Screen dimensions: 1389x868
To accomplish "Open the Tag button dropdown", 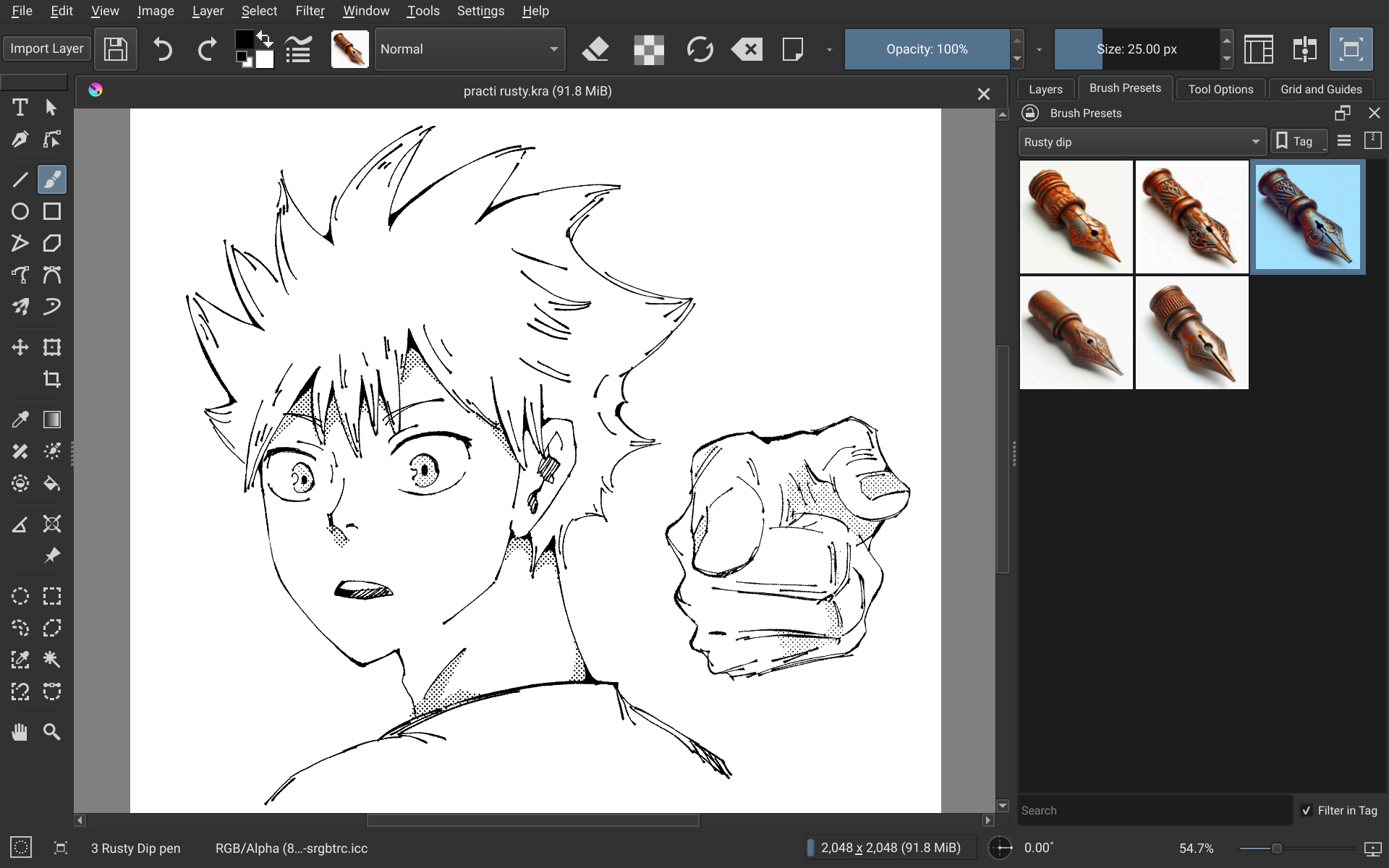I will (1299, 142).
